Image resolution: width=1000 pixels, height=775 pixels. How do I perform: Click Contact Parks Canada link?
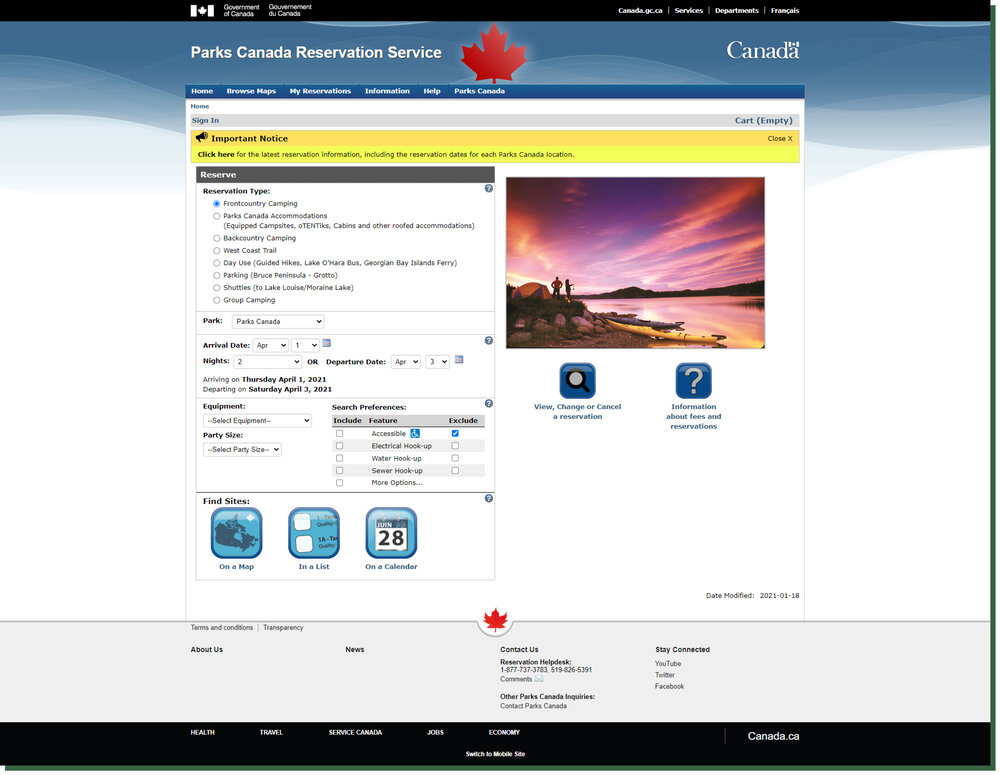tap(533, 707)
